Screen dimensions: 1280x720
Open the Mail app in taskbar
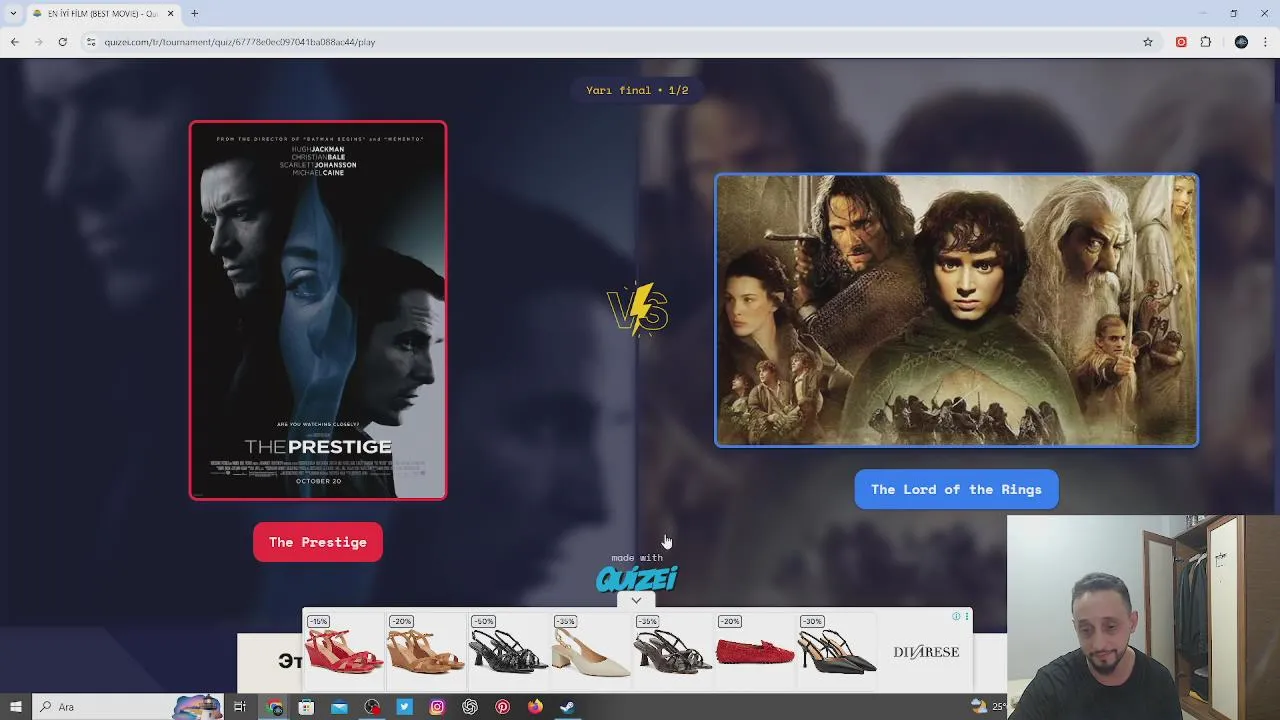339,707
